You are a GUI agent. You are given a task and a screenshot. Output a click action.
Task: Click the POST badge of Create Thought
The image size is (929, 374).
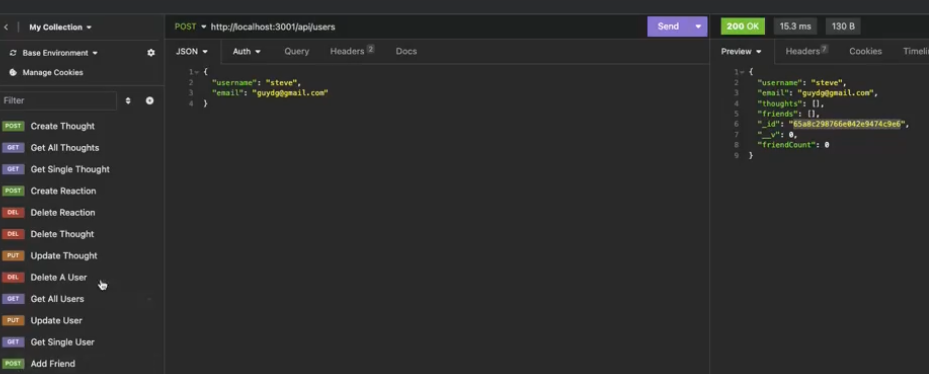tap(13, 126)
